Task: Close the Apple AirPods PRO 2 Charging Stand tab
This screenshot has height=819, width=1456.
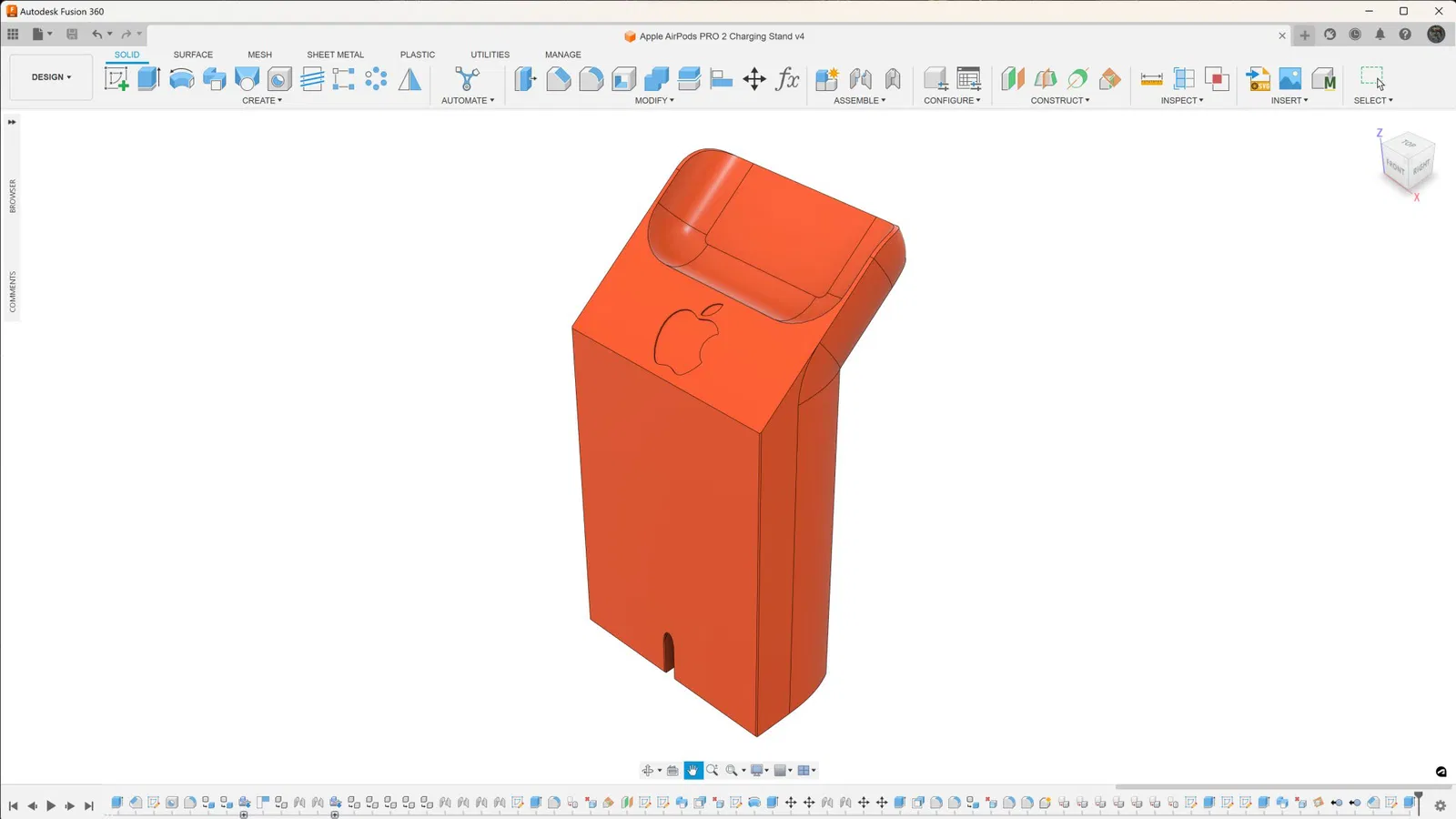Action: pos(1282,36)
